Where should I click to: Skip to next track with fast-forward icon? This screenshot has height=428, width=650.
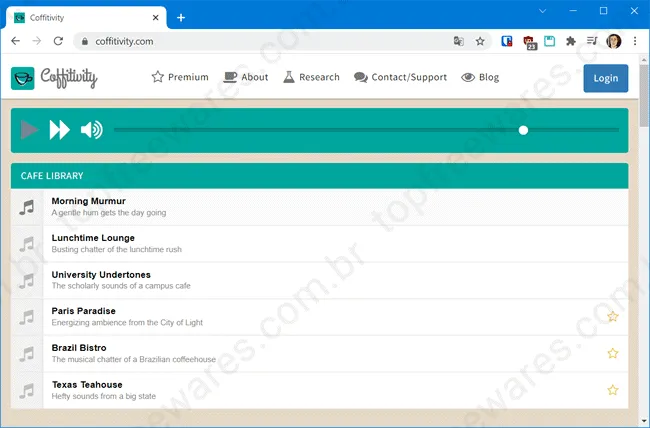pyautogui.click(x=59, y=130)
